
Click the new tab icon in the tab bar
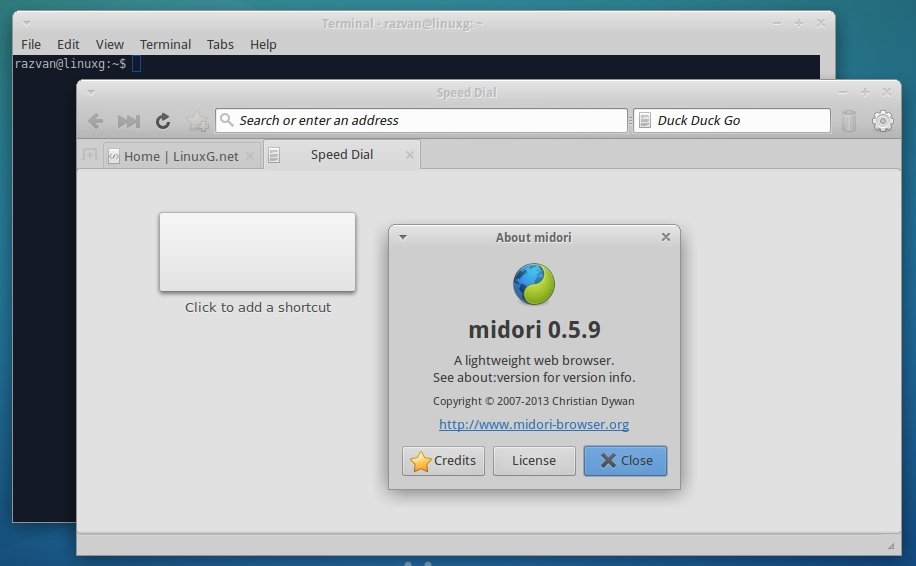(90, 155)
